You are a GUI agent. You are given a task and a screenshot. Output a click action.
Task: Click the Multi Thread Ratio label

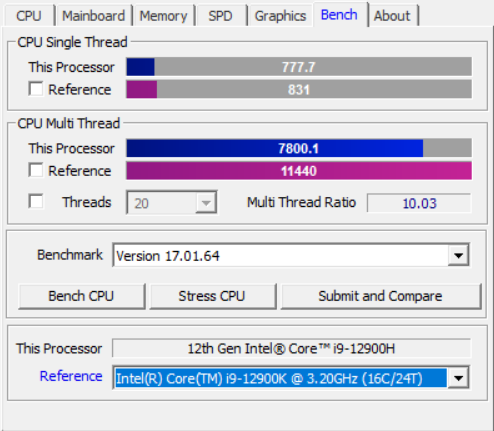click(301, 202)
